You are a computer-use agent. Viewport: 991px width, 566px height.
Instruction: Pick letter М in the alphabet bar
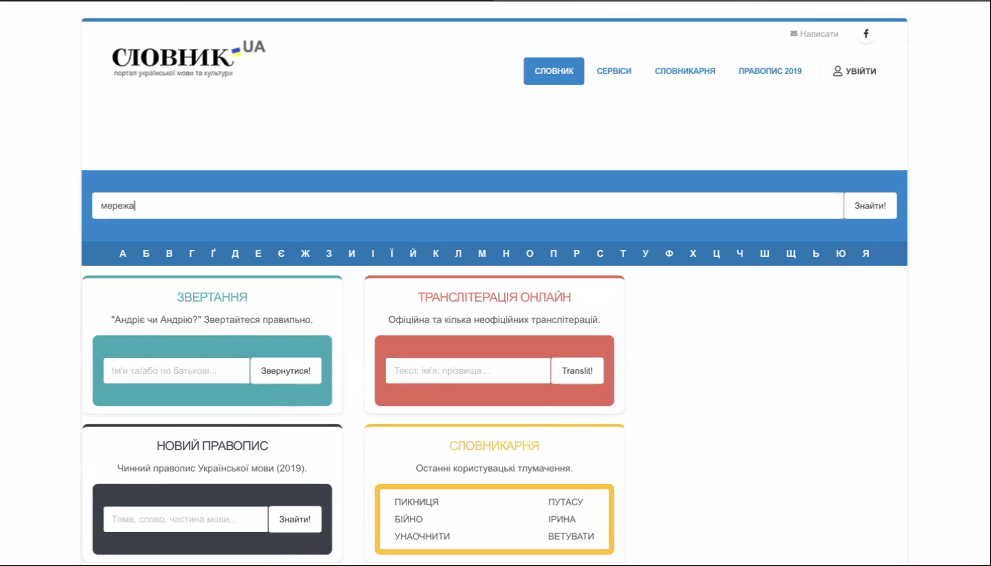tap(482, 254)
